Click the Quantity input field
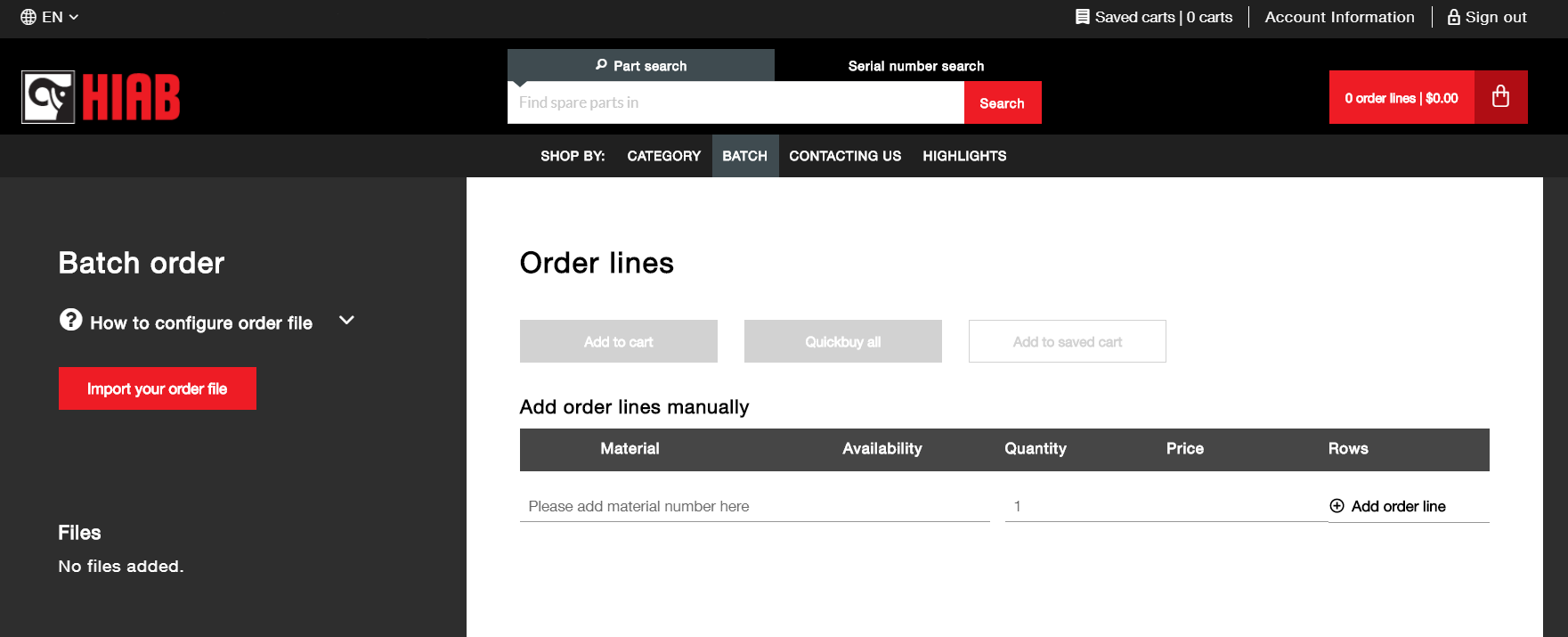This screenshot has width=1568, height=637. [1166, 506]
